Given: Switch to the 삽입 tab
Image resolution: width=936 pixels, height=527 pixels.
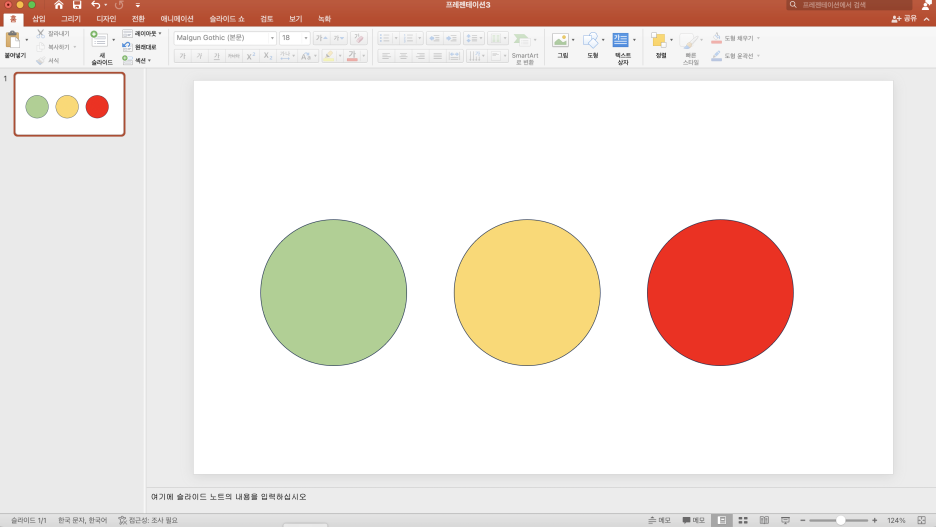Looking at the screenshot, I should click(39, 19).
